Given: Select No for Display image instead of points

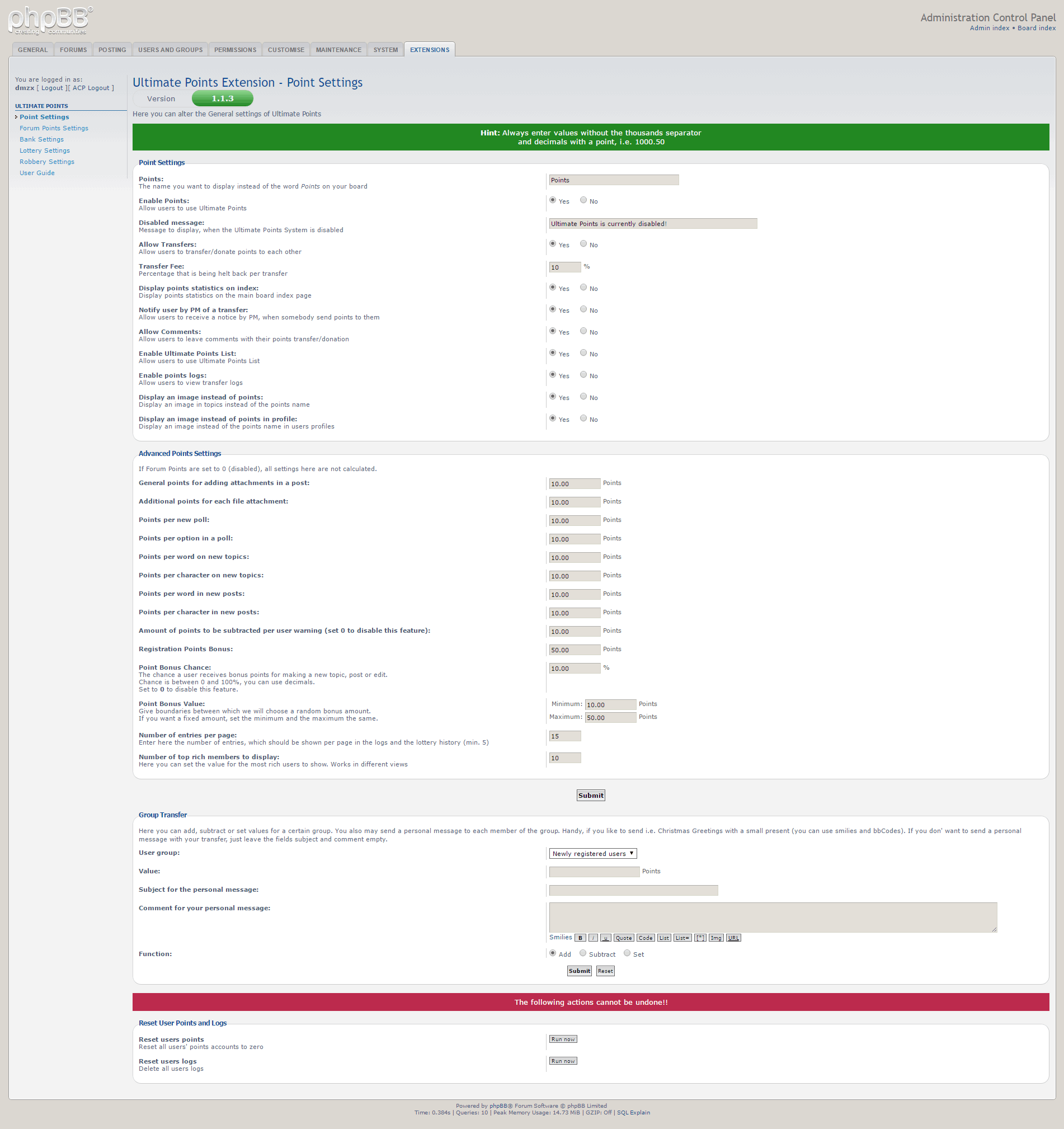Looking at the screenshot, I should (583, 397).
